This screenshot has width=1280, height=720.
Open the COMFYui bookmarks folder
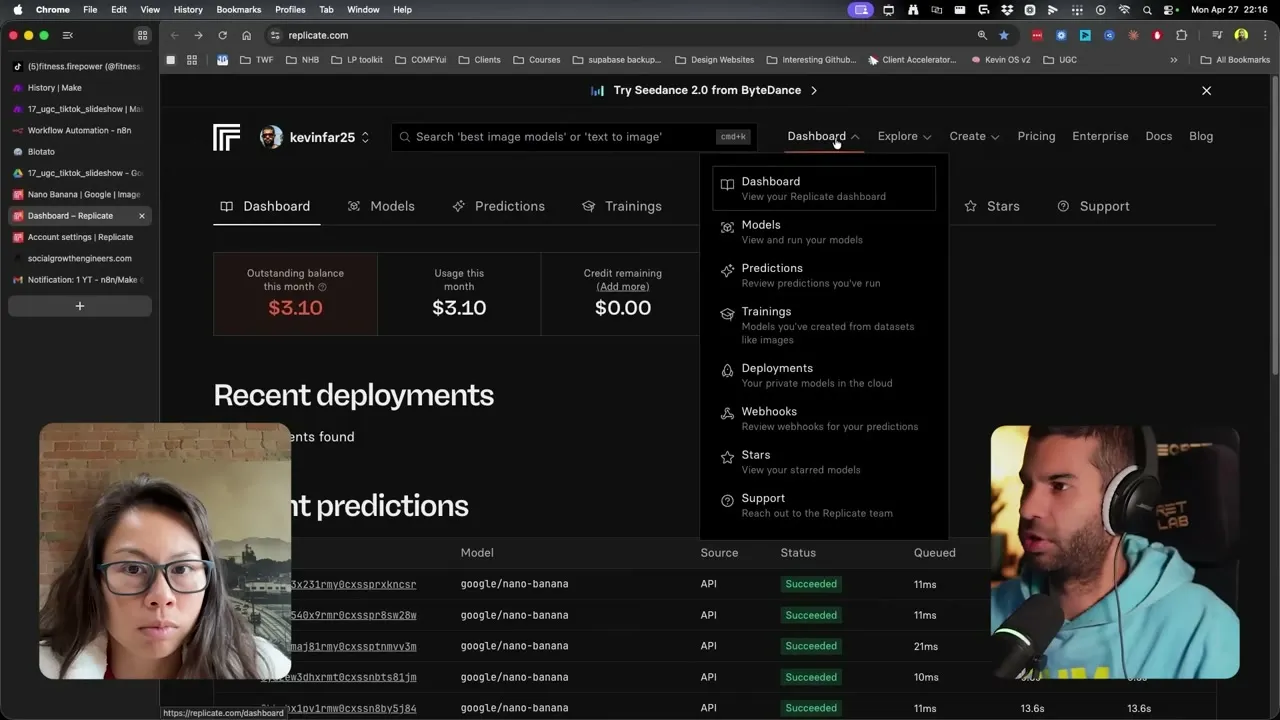420,60
